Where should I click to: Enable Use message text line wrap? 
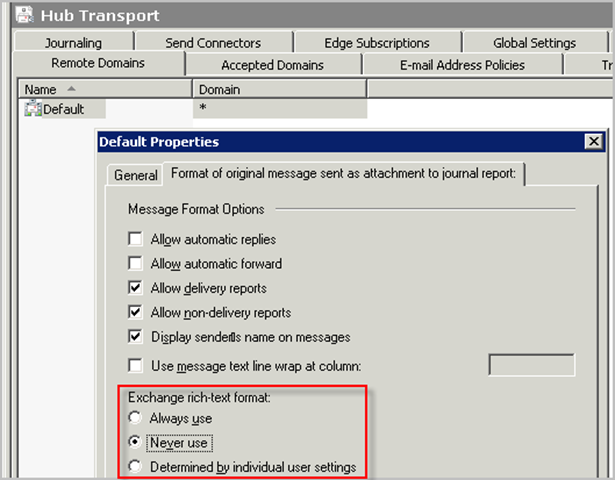[x=135, y=367]
